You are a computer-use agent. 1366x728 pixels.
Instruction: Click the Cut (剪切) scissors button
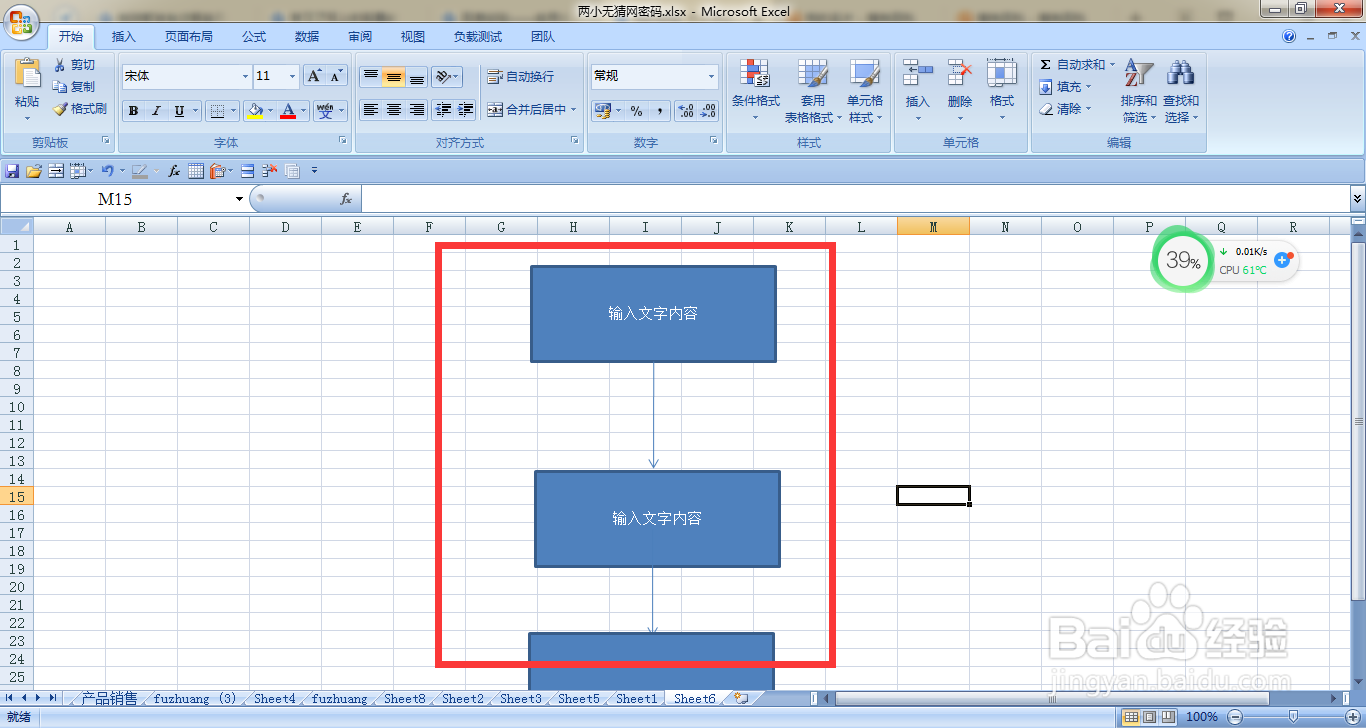pos(75,64)
